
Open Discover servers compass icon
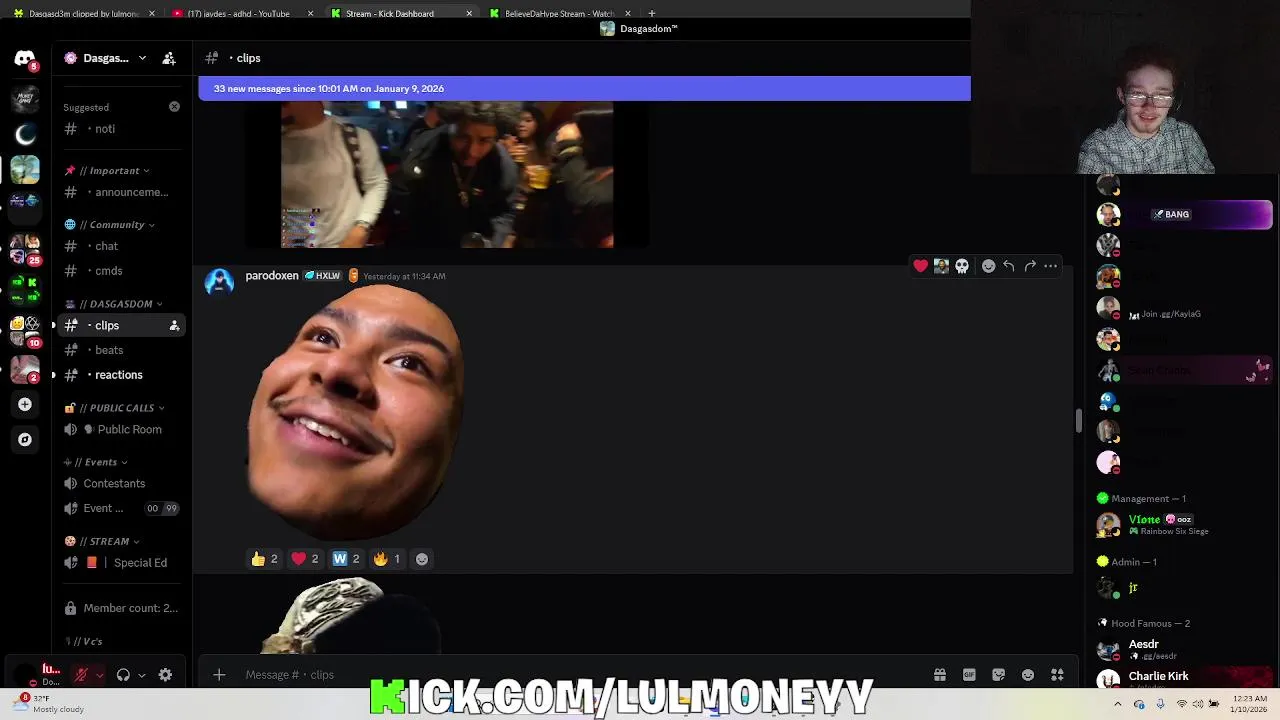coord(25,439)
